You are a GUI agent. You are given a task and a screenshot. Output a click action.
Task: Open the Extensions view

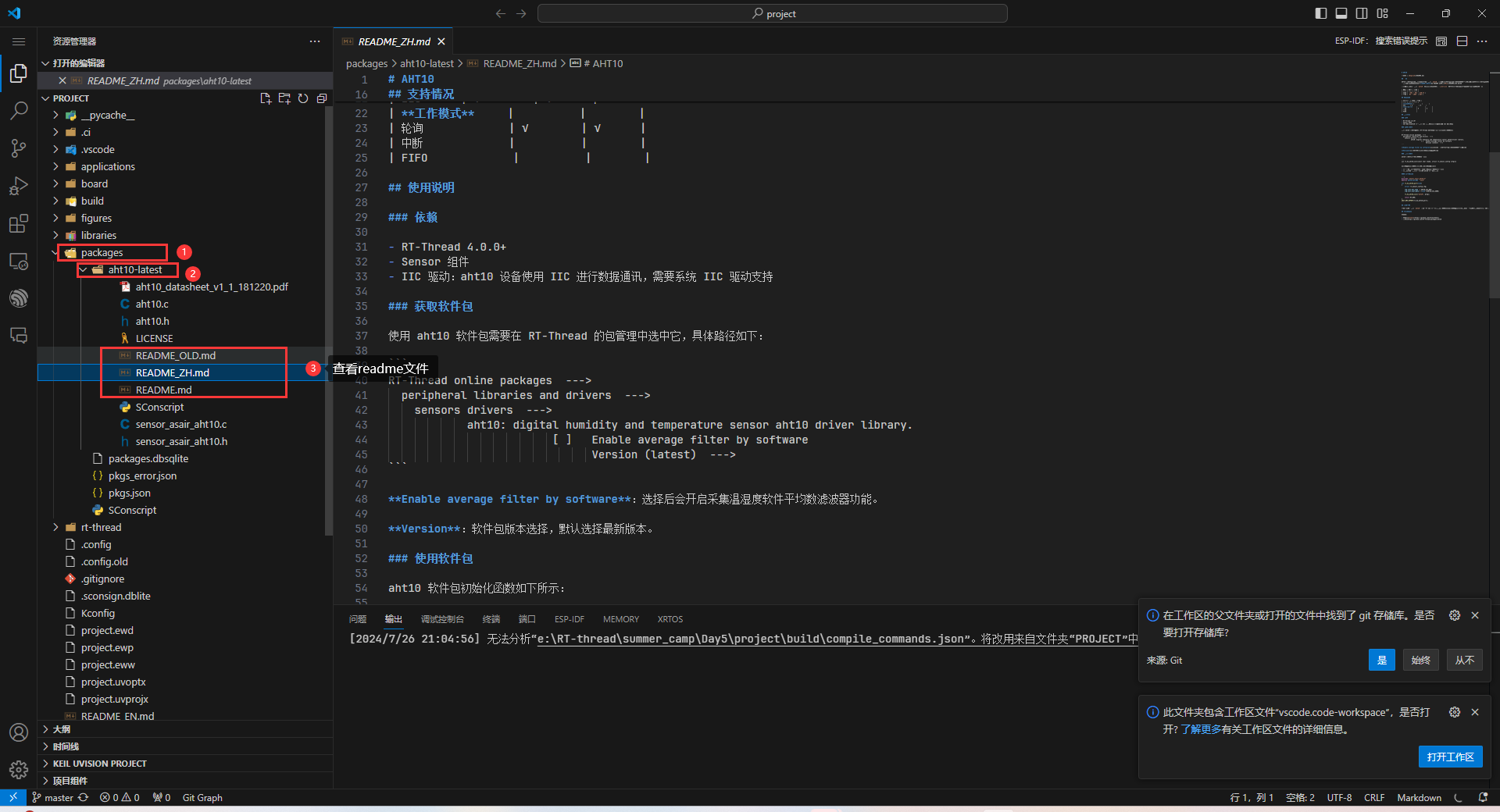point(19,223)
